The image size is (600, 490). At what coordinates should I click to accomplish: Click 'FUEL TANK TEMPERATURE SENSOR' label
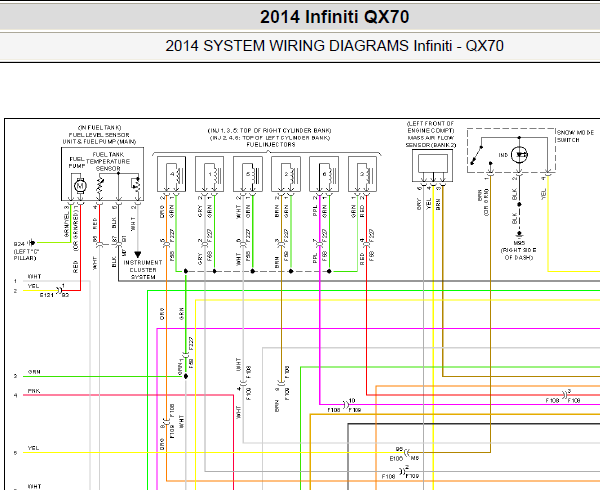point(108,161)
